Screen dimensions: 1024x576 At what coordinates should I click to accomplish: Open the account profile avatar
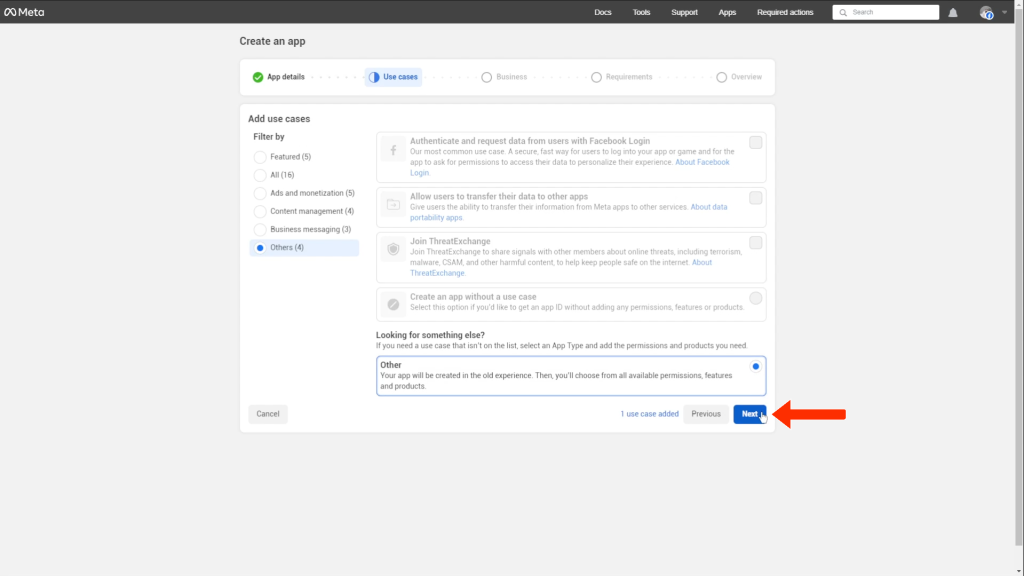coord(986,12)
